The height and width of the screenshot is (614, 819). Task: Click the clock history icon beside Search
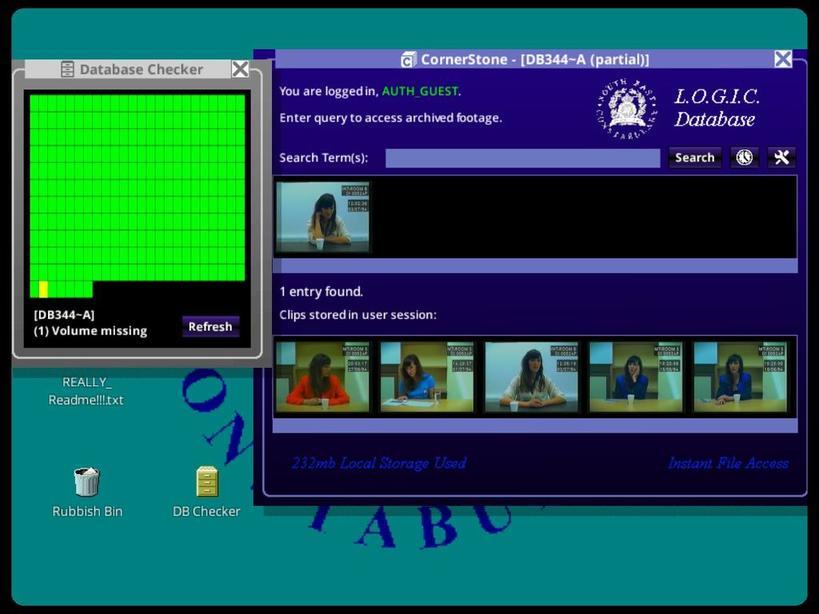[744, 157]
